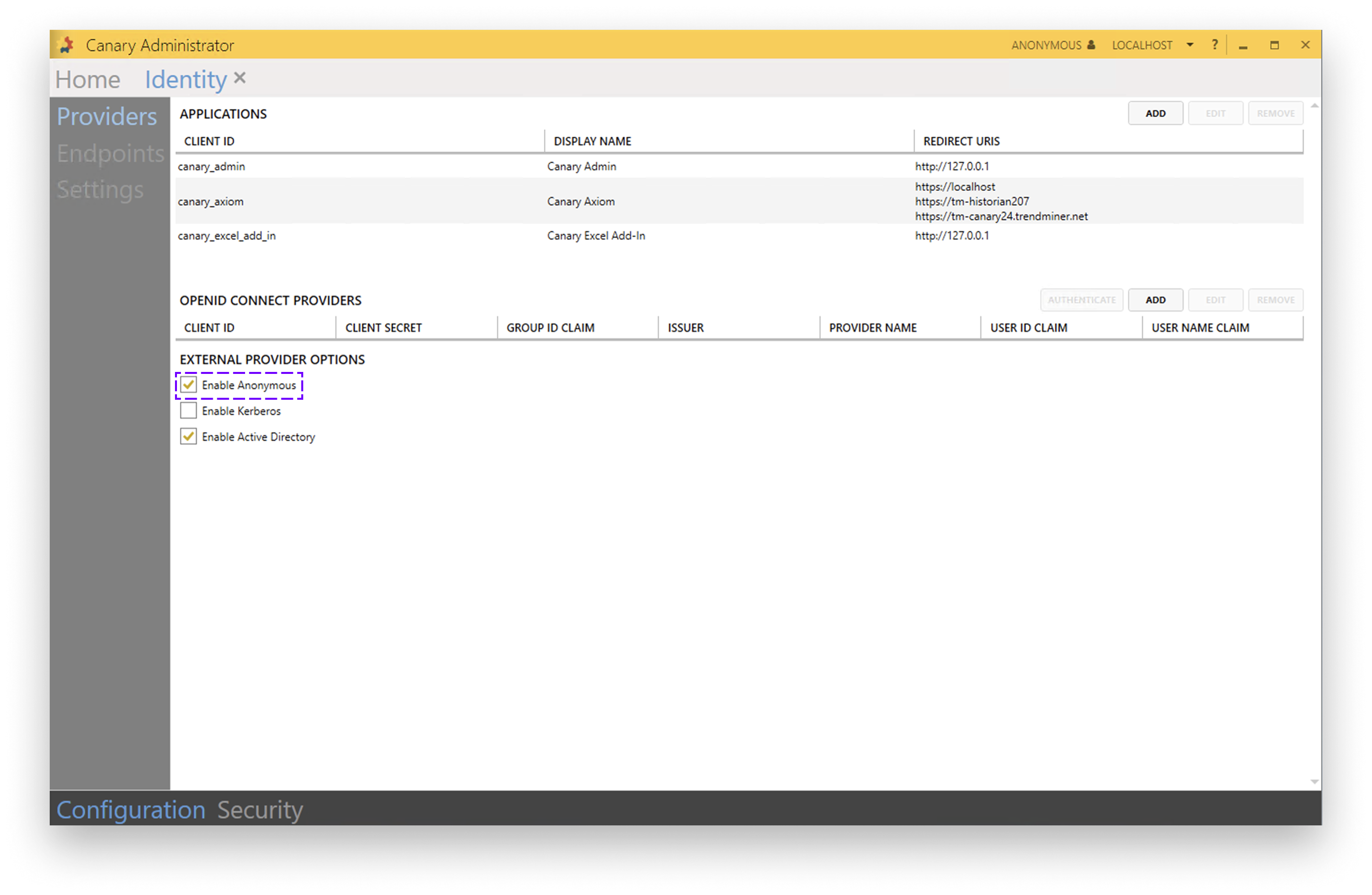Click the GROUP ID CLAIM column header
The height and width of the screenshot is (895, 1372).
pos(578,328)
